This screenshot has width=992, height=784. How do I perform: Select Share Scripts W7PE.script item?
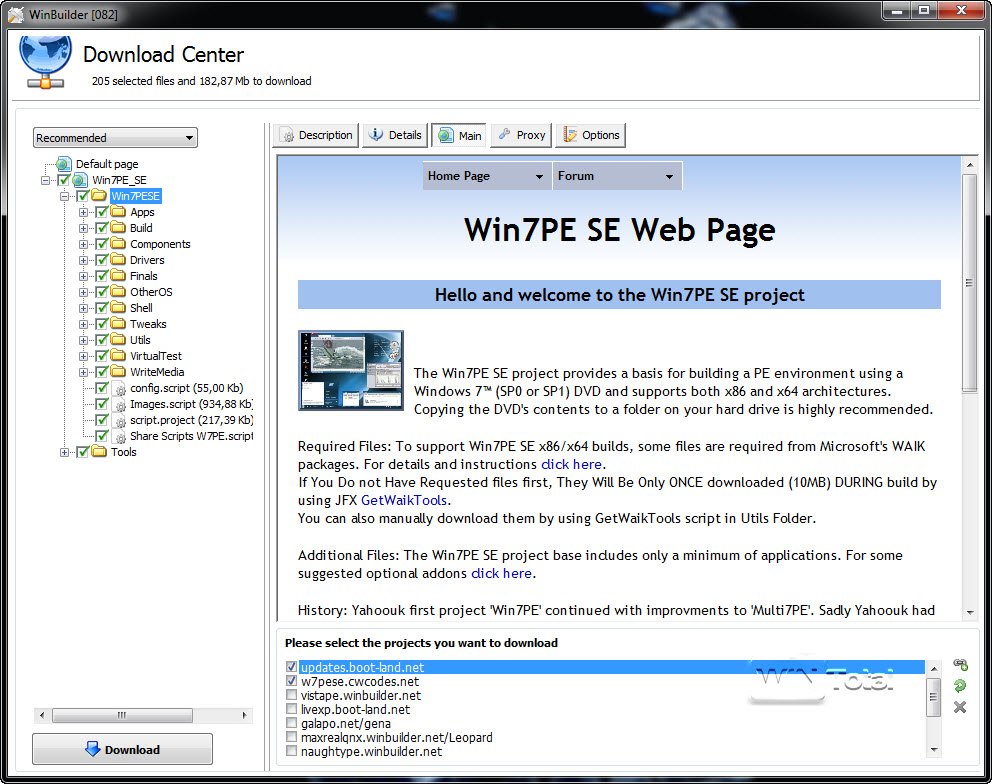pos(191,436)
